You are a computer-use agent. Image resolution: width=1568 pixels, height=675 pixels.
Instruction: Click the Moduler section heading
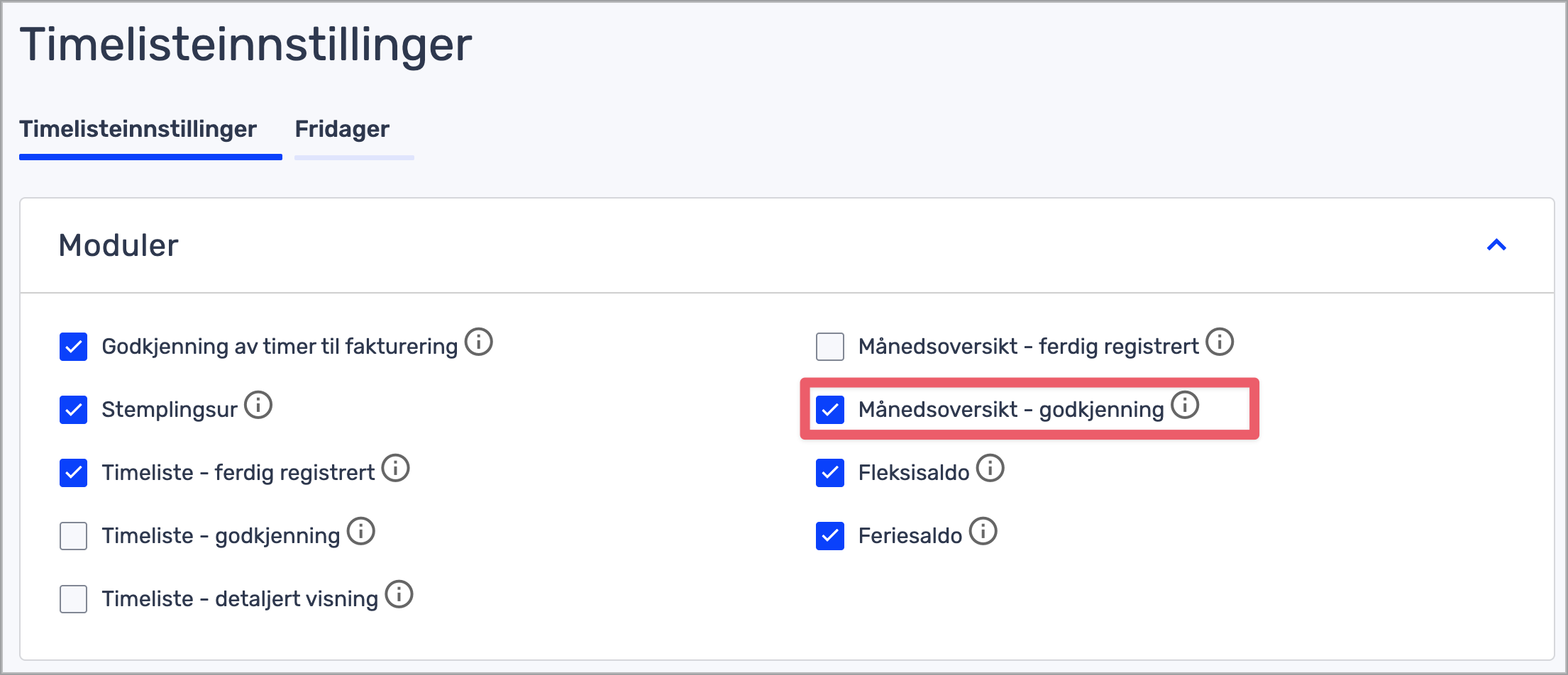(x=118, y=245)
